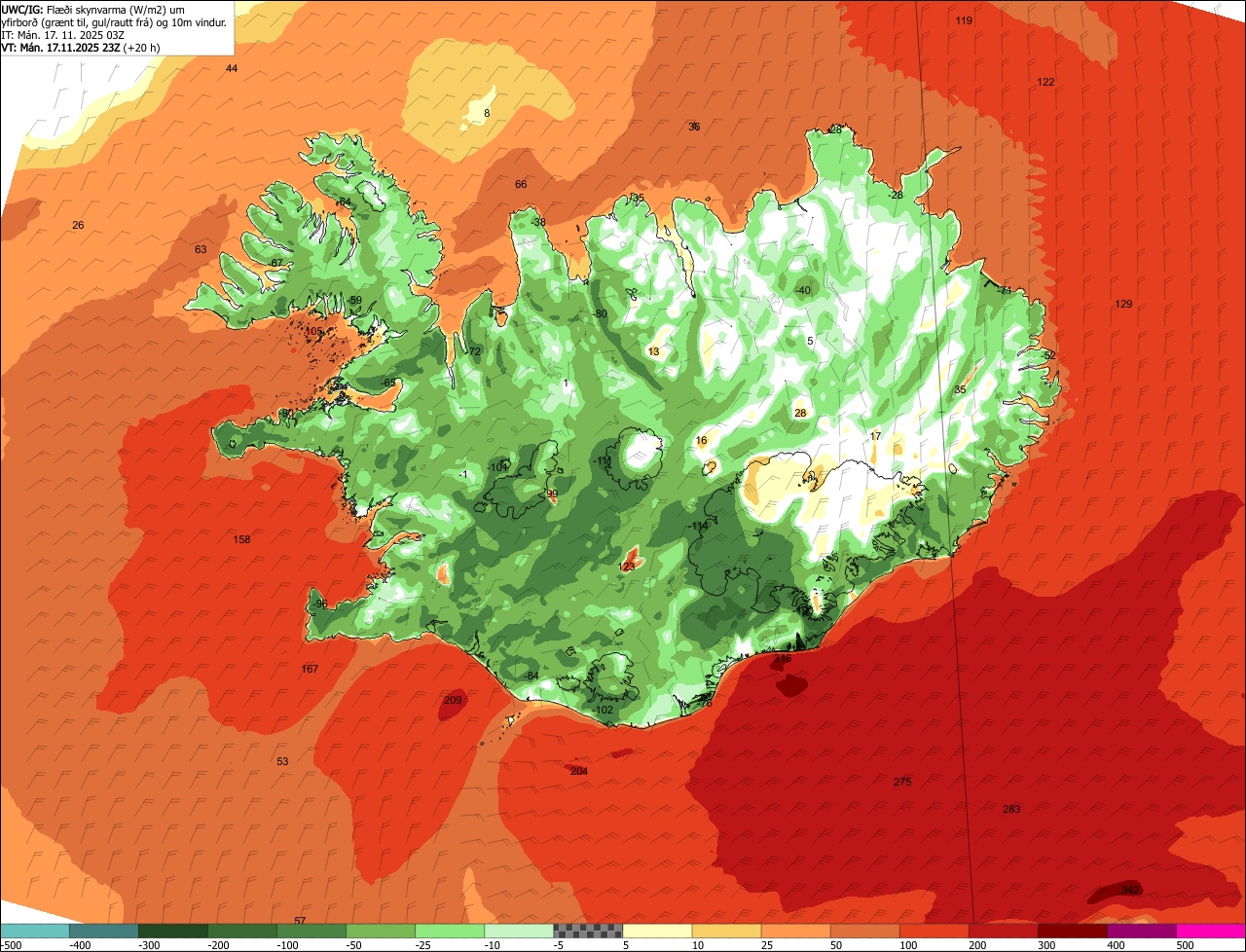Viewport: 1246px width, 952px height.
Task: Click the map value 13
Action: tap(654, 351)
